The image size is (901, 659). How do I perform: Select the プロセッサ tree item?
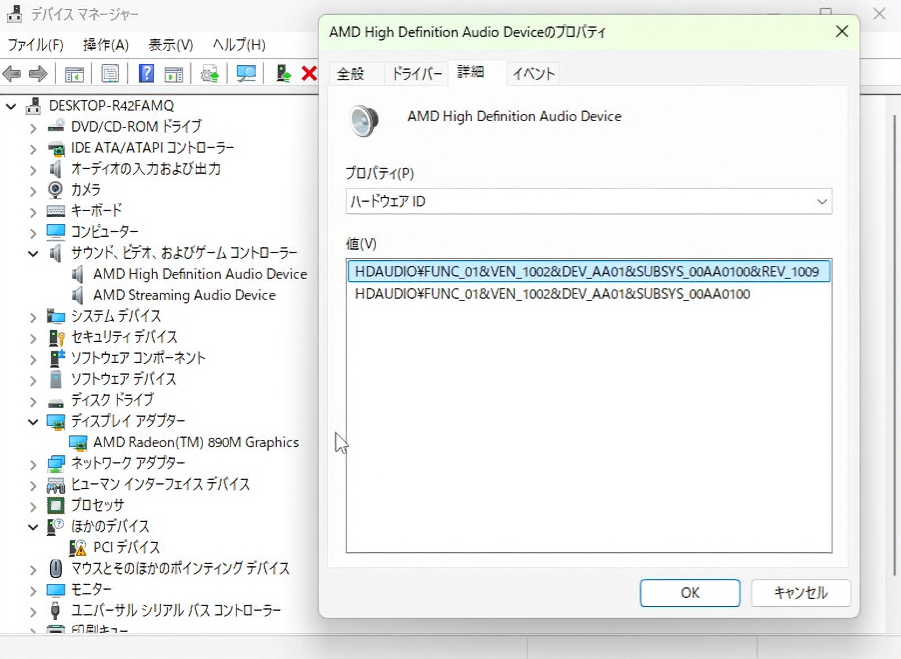pyautogui.click(x=97, y=506)
